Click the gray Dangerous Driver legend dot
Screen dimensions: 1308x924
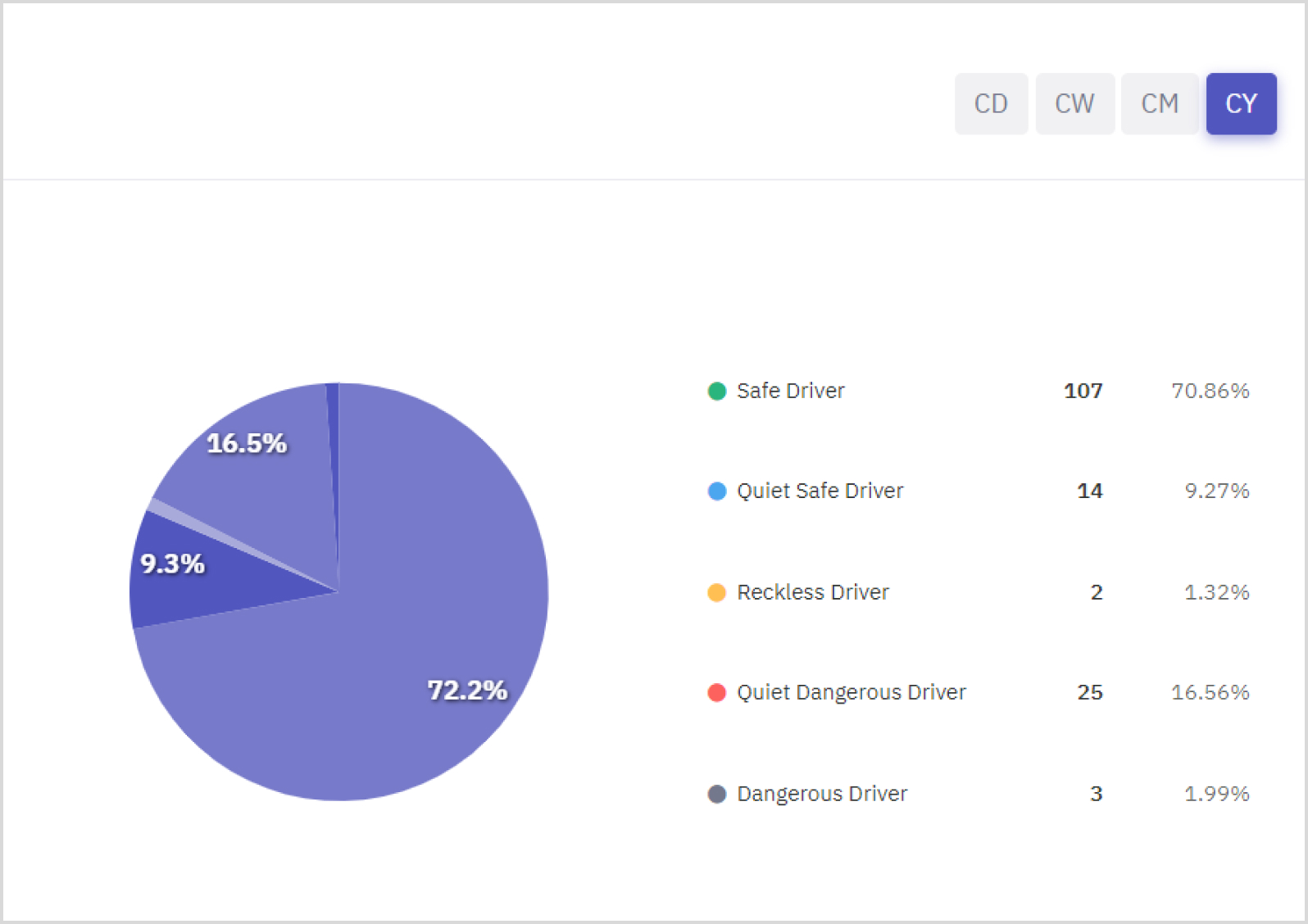pos(716,794)
